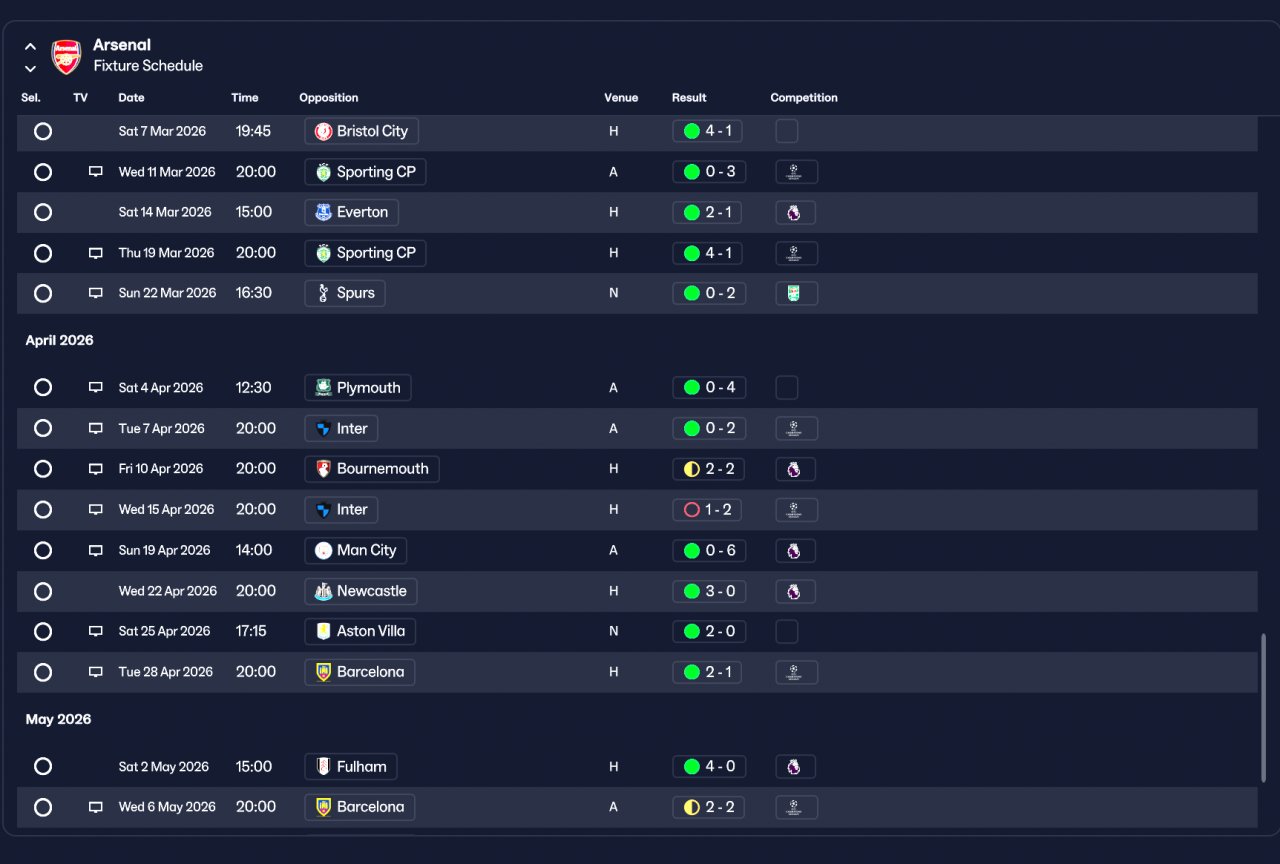Open the Man City opposition button

point(356,550)
